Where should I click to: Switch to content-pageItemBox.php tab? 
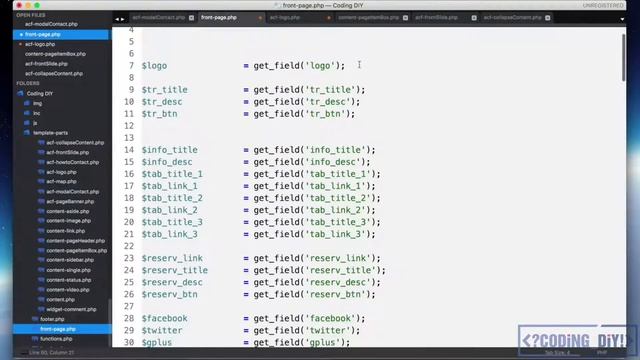(369, 18)
